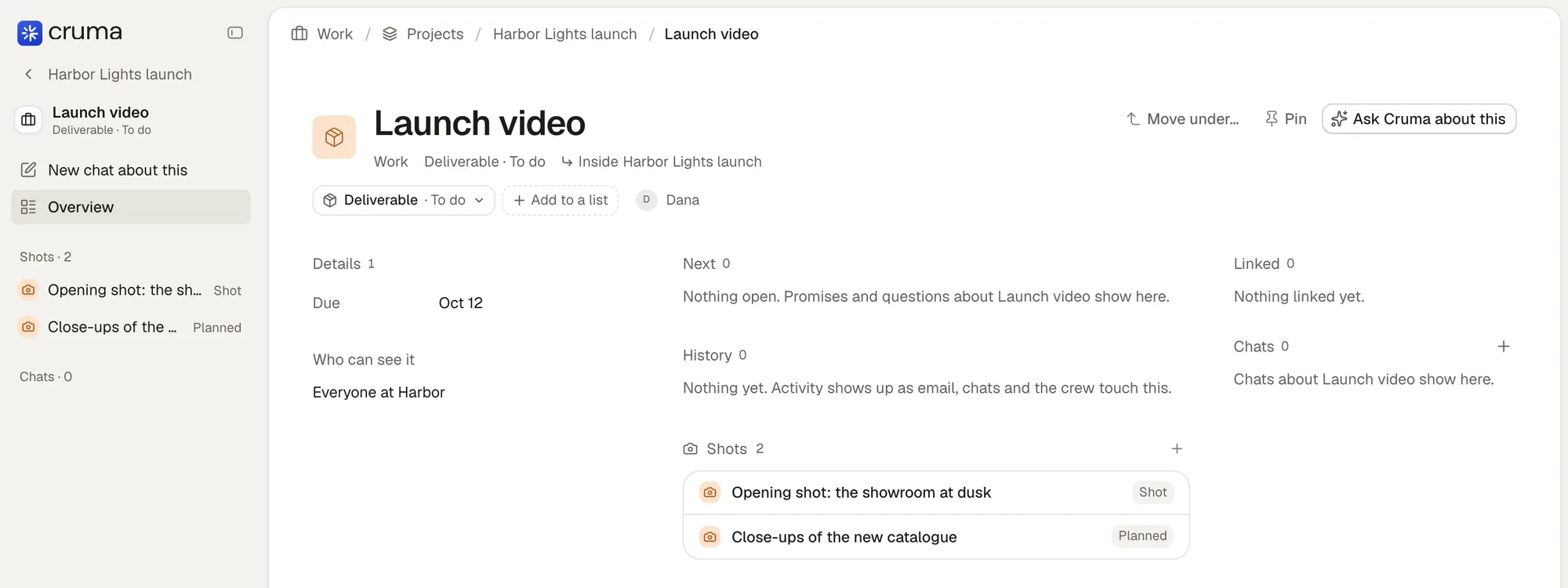Open sidebar shot 'Opening shot: the sh...'

tap(131, 290)
